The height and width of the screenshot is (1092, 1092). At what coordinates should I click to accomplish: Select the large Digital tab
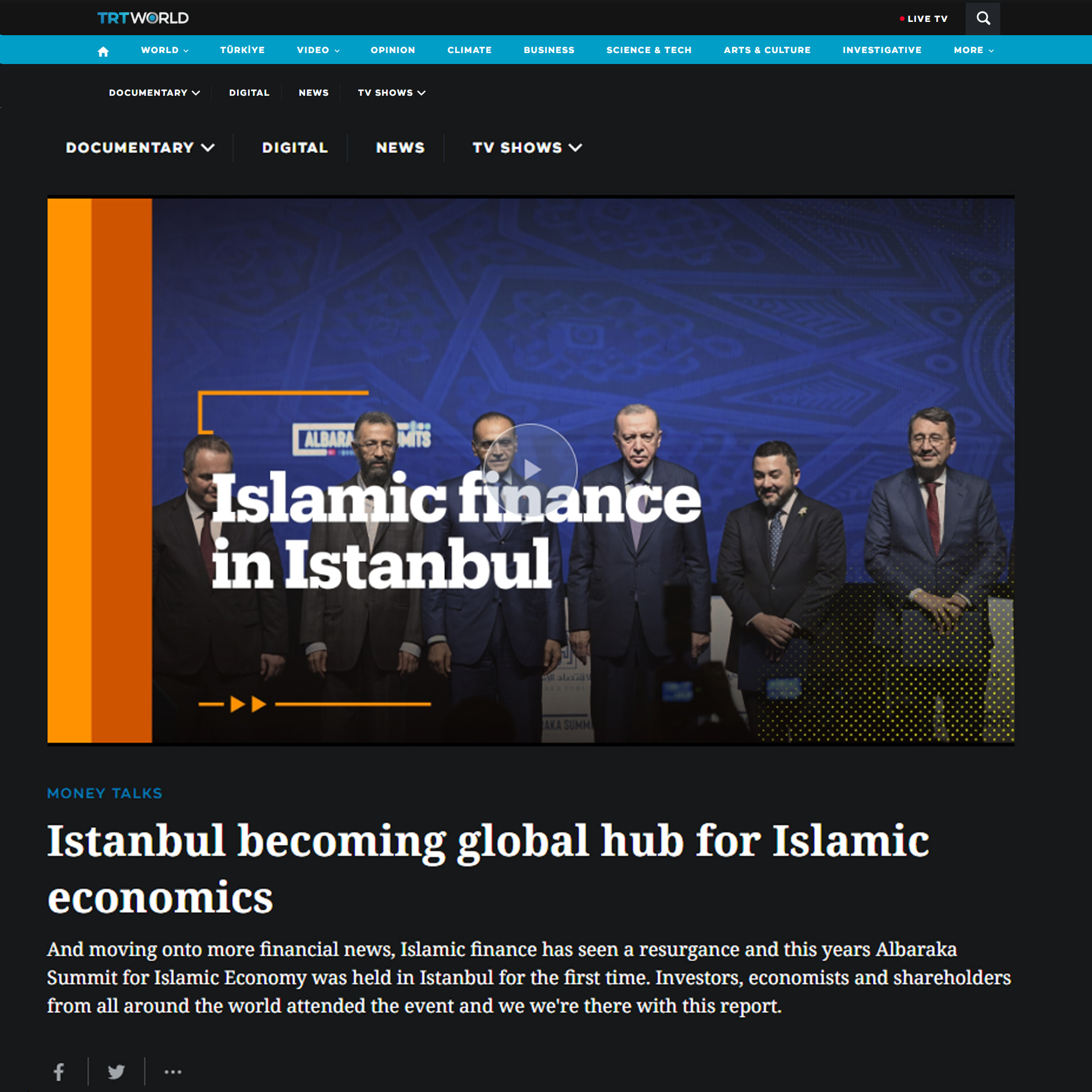pyautogui.click(x=295, y=148)
